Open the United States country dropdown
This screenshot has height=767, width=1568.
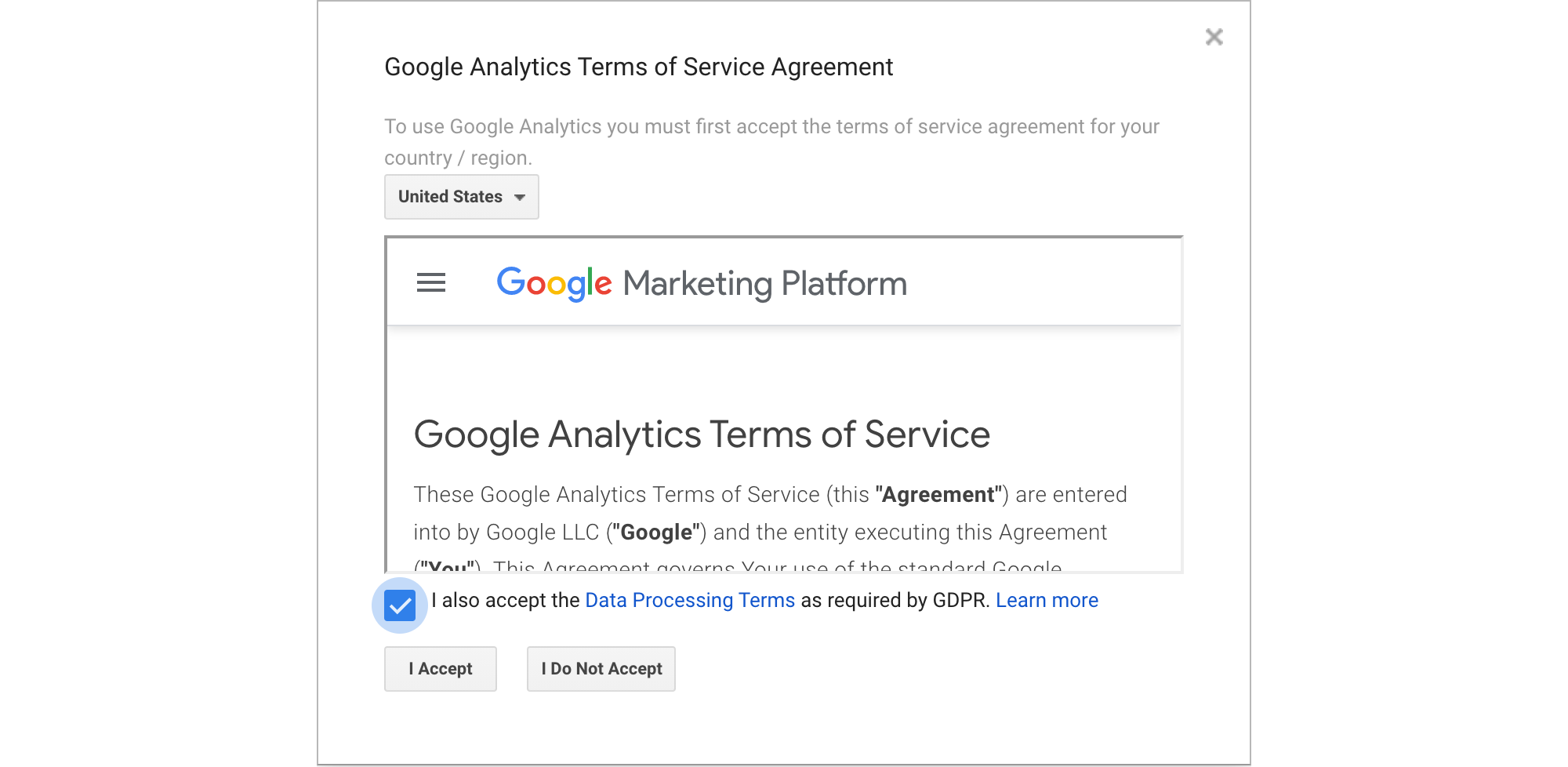click(x=461, y=197)
